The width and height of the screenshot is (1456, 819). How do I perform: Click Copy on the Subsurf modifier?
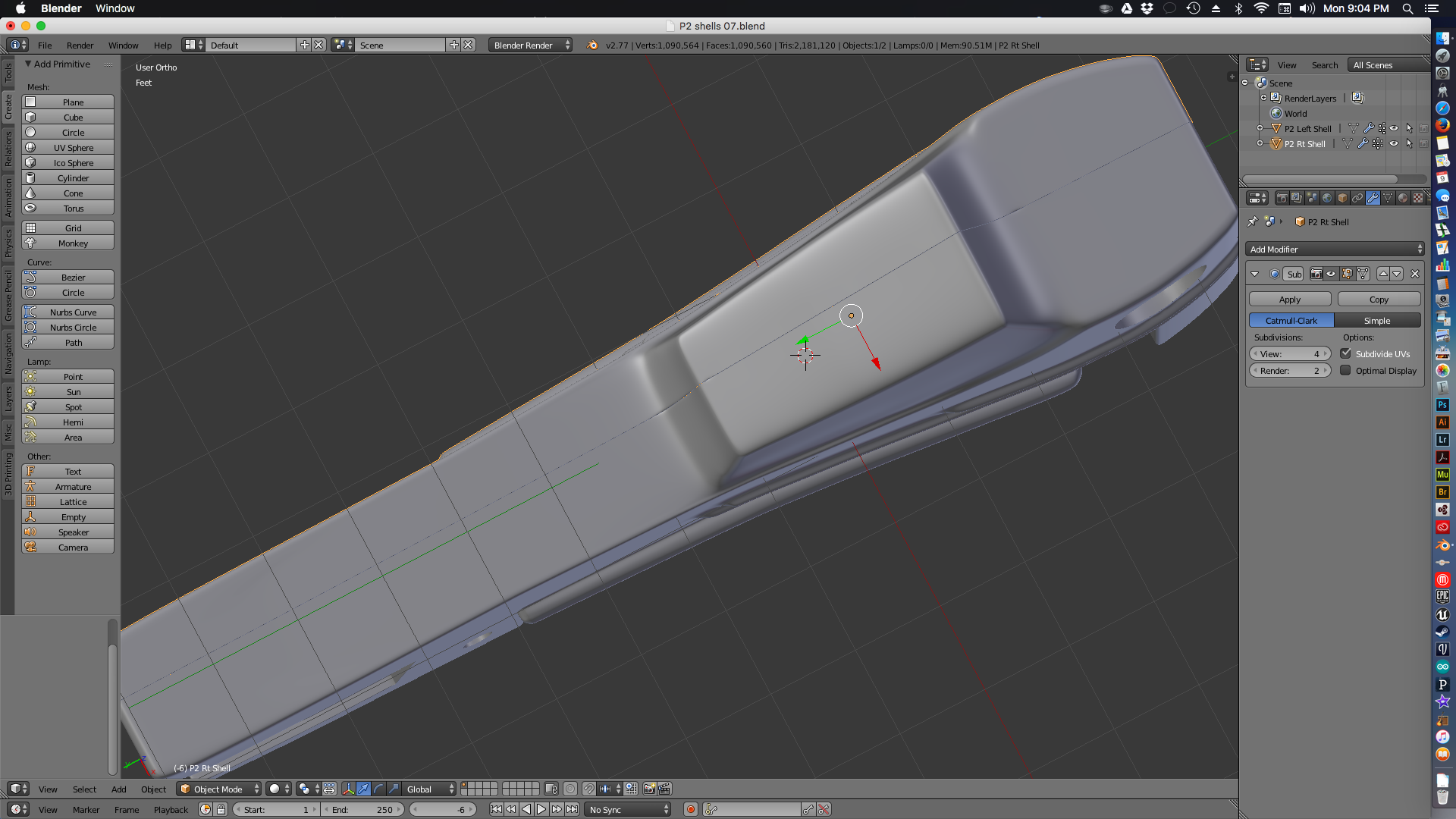[1379, 300]
